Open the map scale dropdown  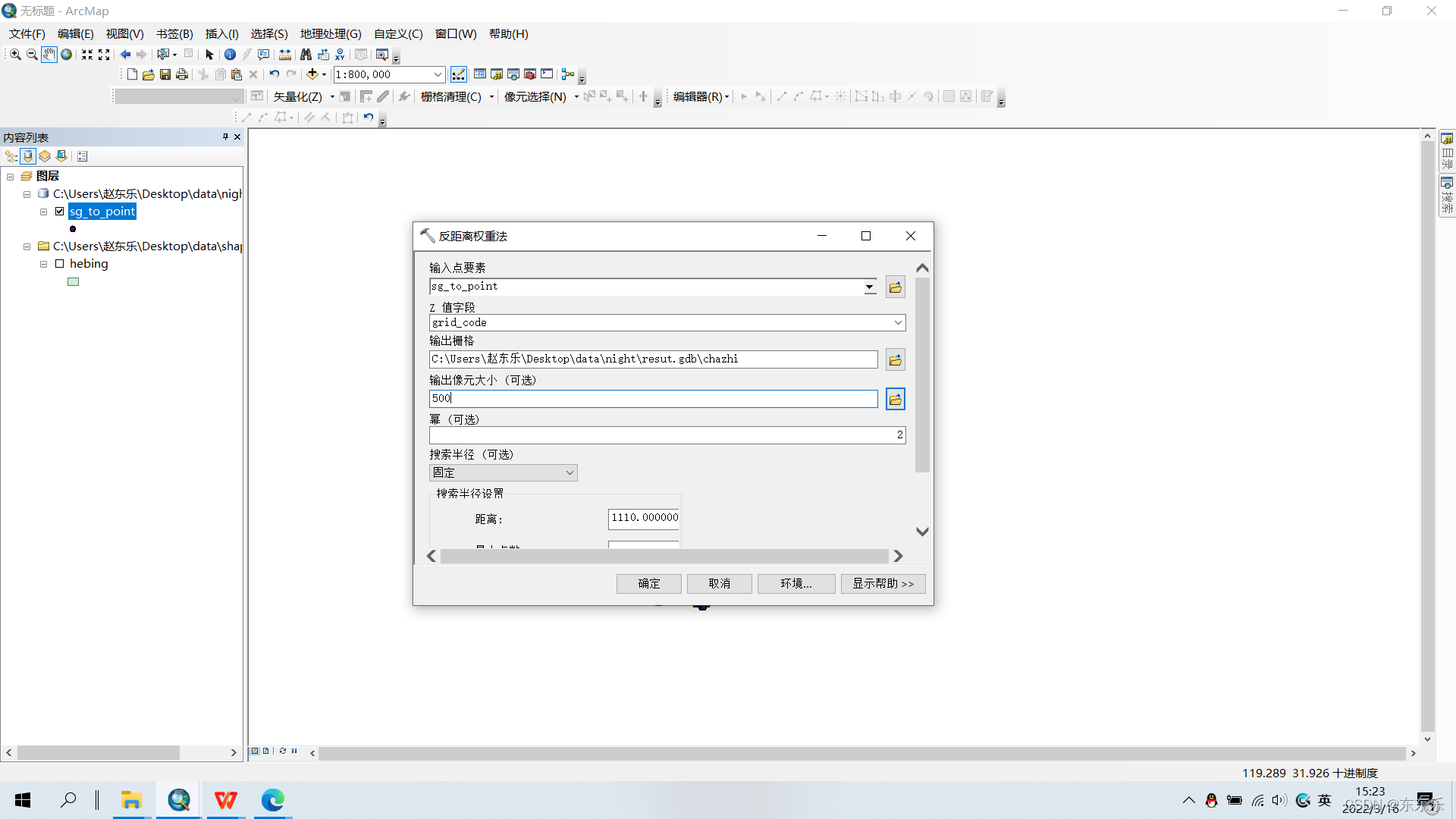point(438,74)
